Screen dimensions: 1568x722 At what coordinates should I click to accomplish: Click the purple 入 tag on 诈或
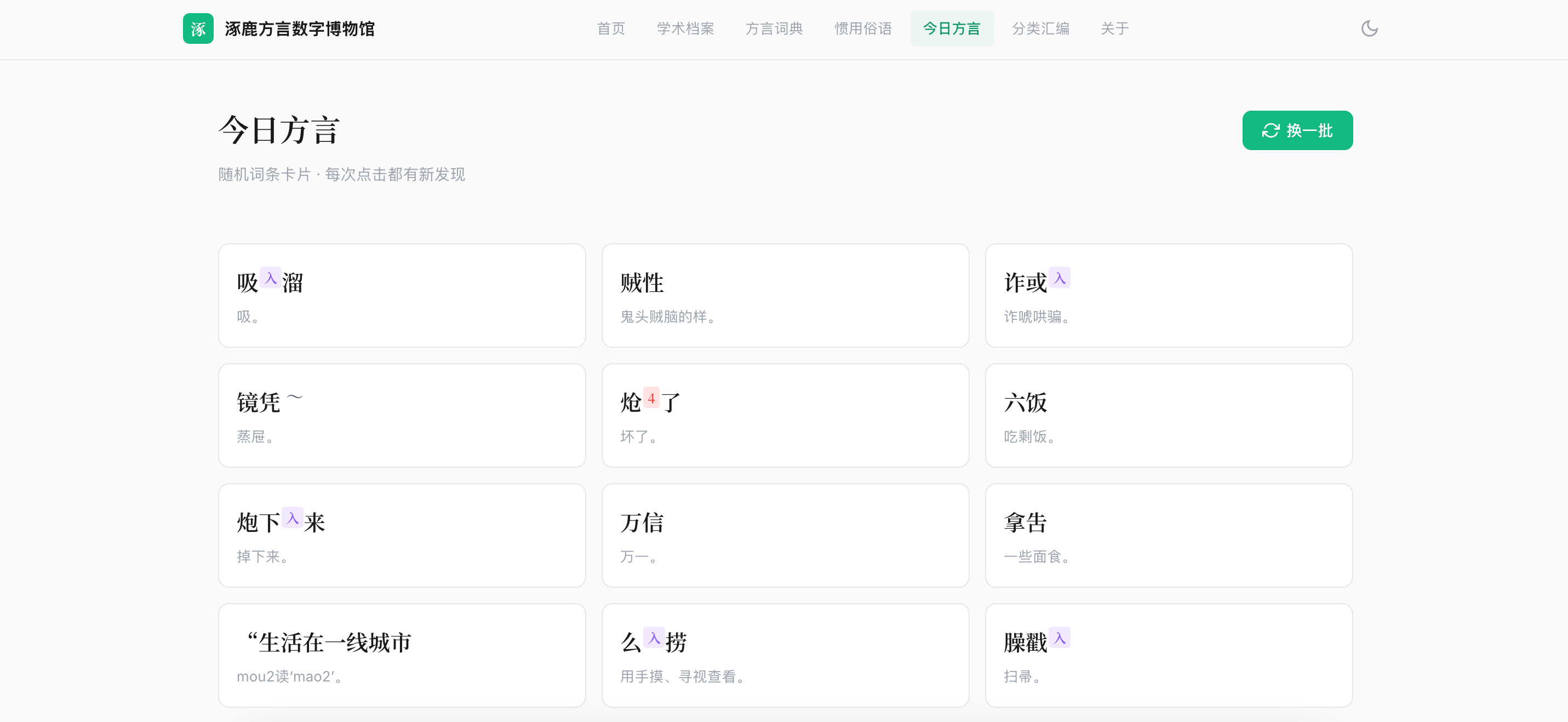pyautogui.click(x=1060, y=278)
